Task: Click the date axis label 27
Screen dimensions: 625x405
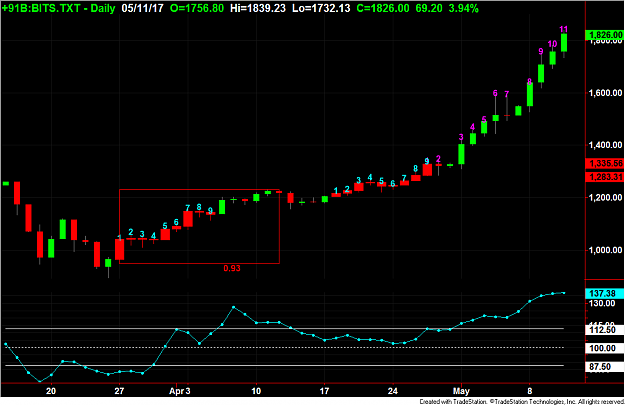Action: pyautogui.click(x=119, y=391)
